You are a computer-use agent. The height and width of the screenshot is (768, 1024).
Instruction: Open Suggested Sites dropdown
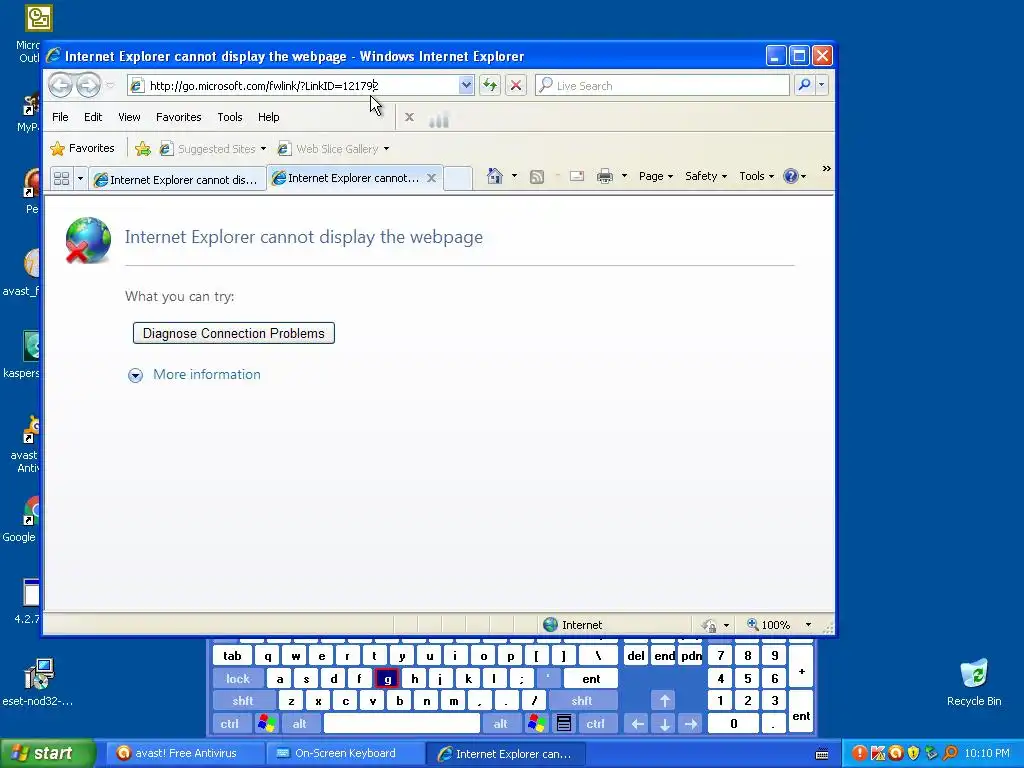[x=263, y=149]
